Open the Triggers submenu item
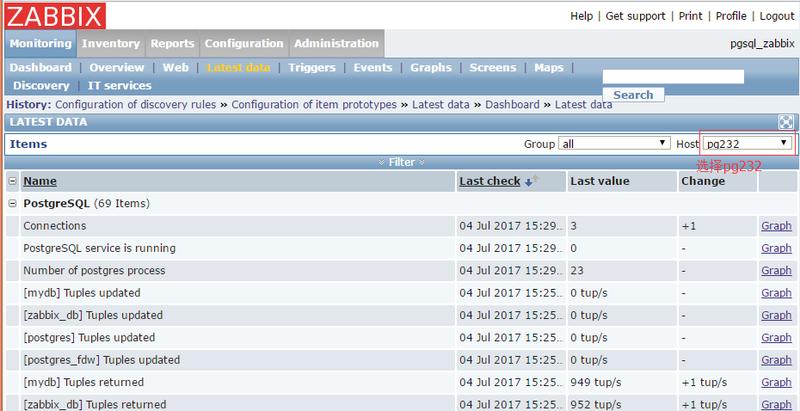The width and height of the screenshot is (800, 411). click(312, 68)
